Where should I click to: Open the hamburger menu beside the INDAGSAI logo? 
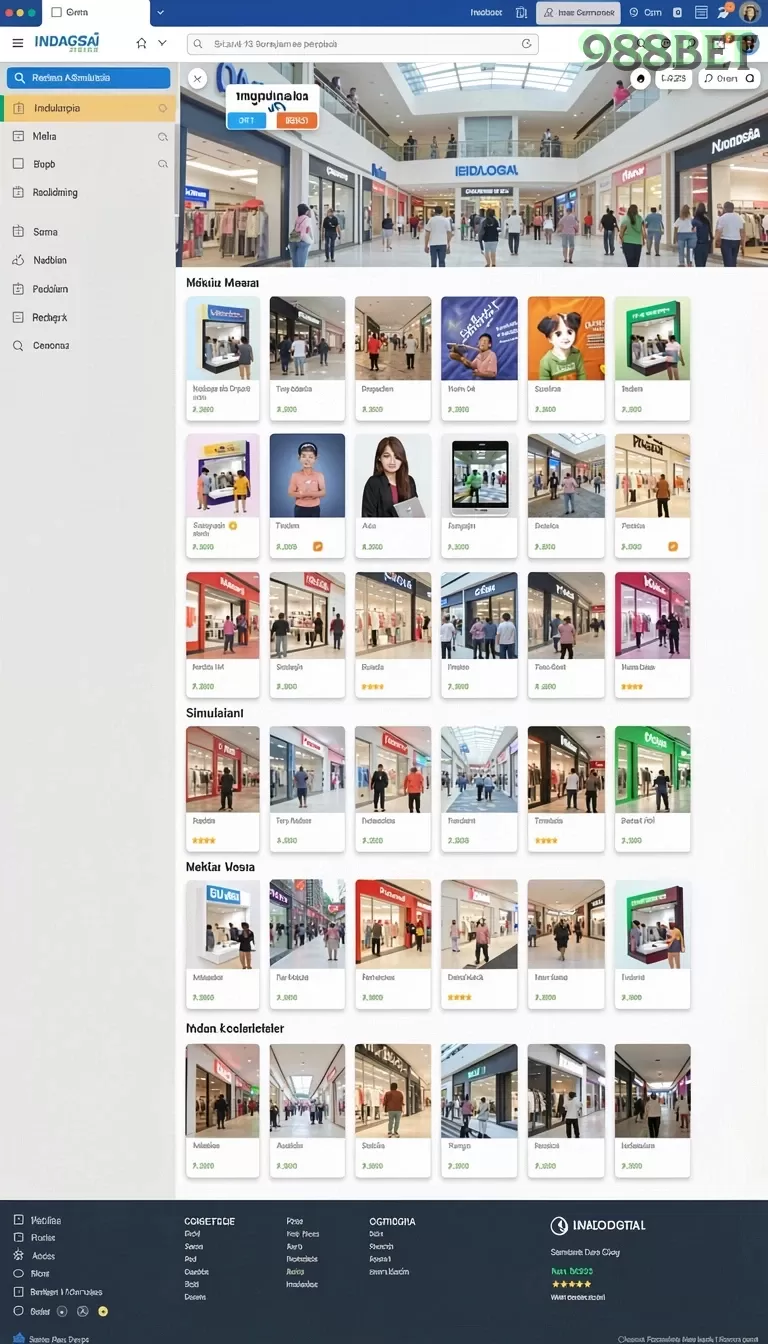coord(17,43)
